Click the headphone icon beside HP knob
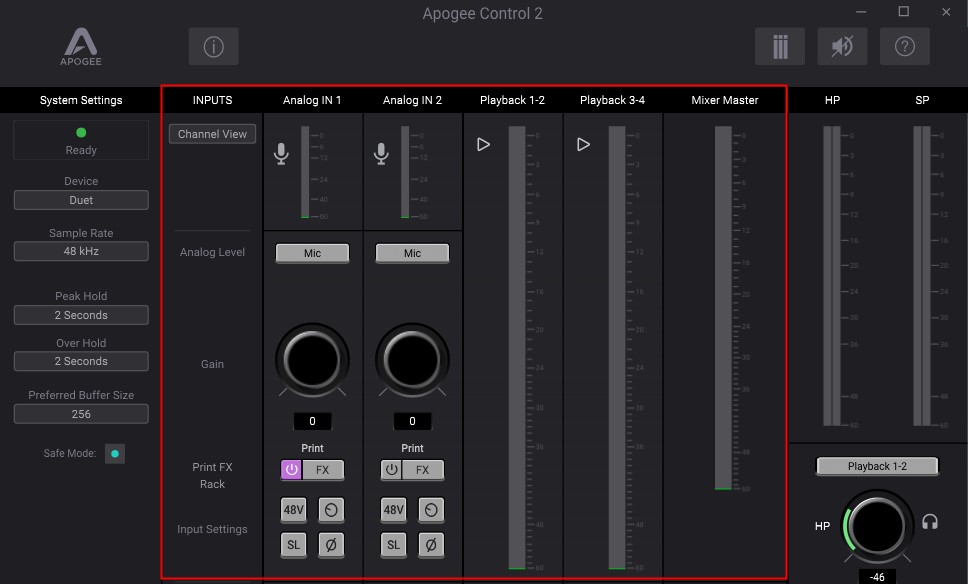Image resolution: width=968 pixels, height=584 pixels. click(930, 522)
